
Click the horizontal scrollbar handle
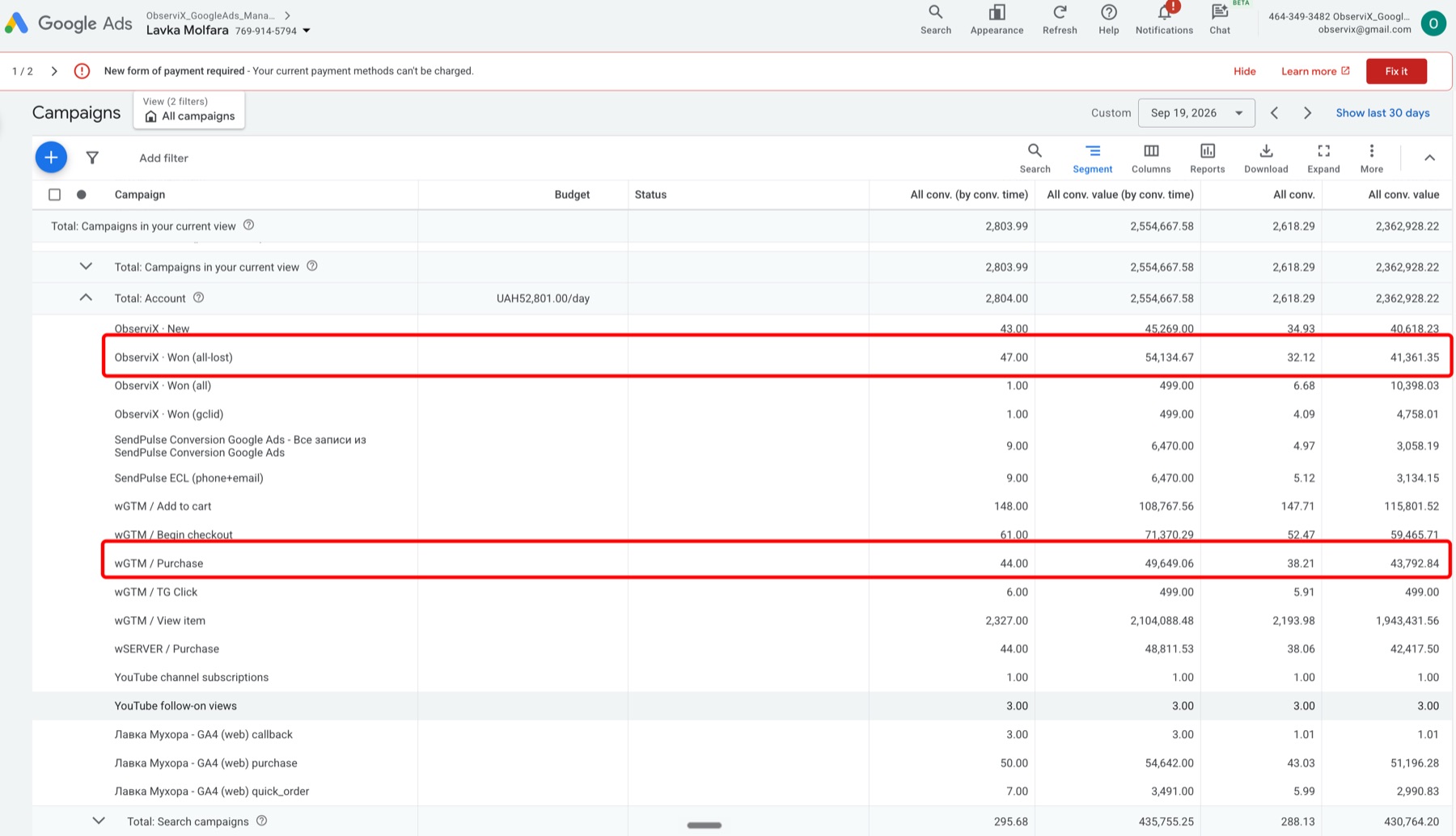click(704, 825)
